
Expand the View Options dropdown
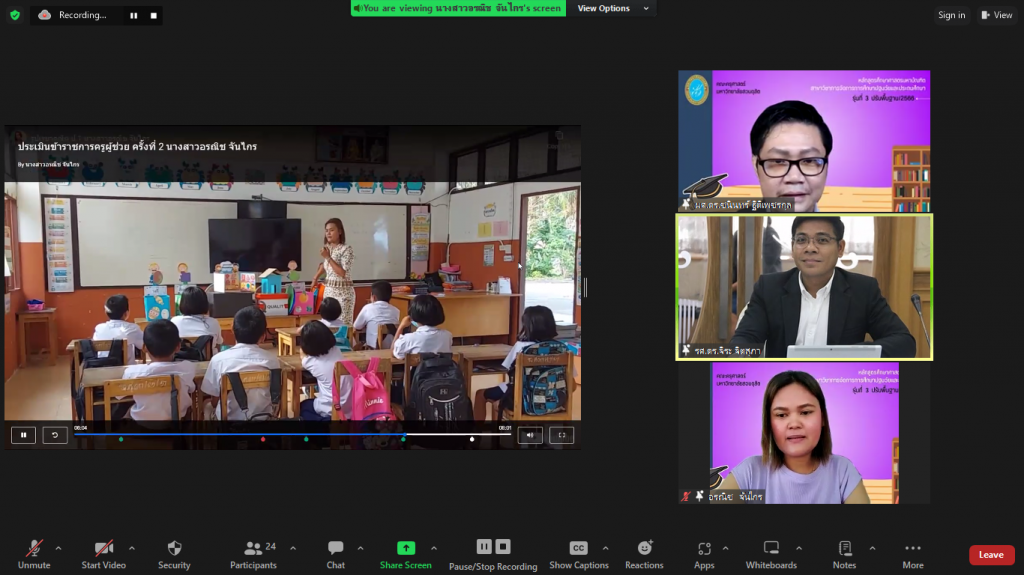(x=614, y=9)
